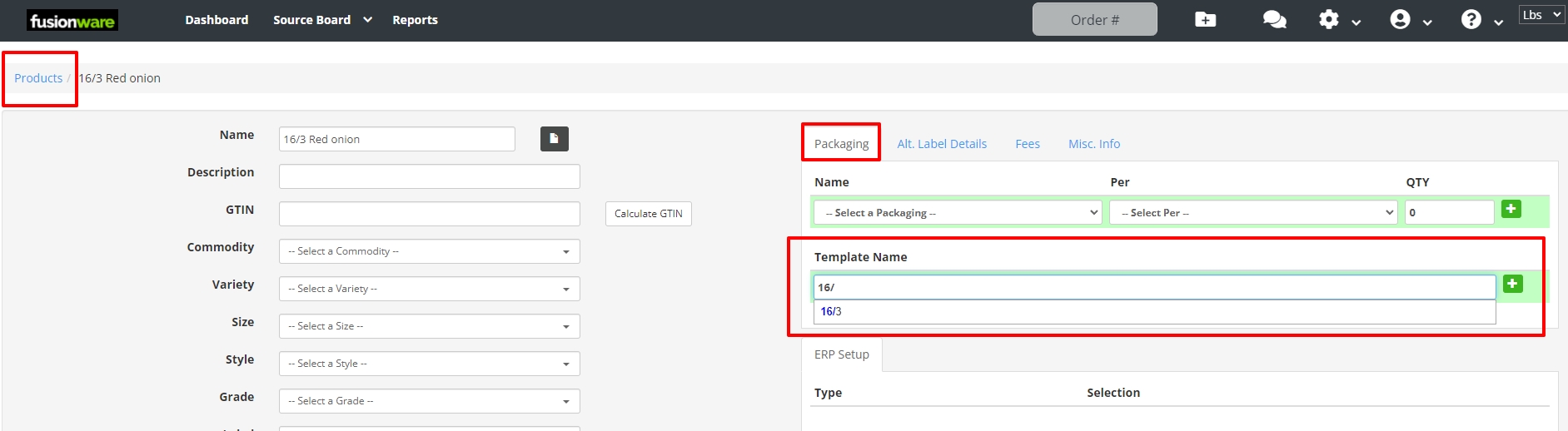Screen dimensions: 1568x431
Task: Click the Calculate GTIN button
Action: tap(648, 214)
